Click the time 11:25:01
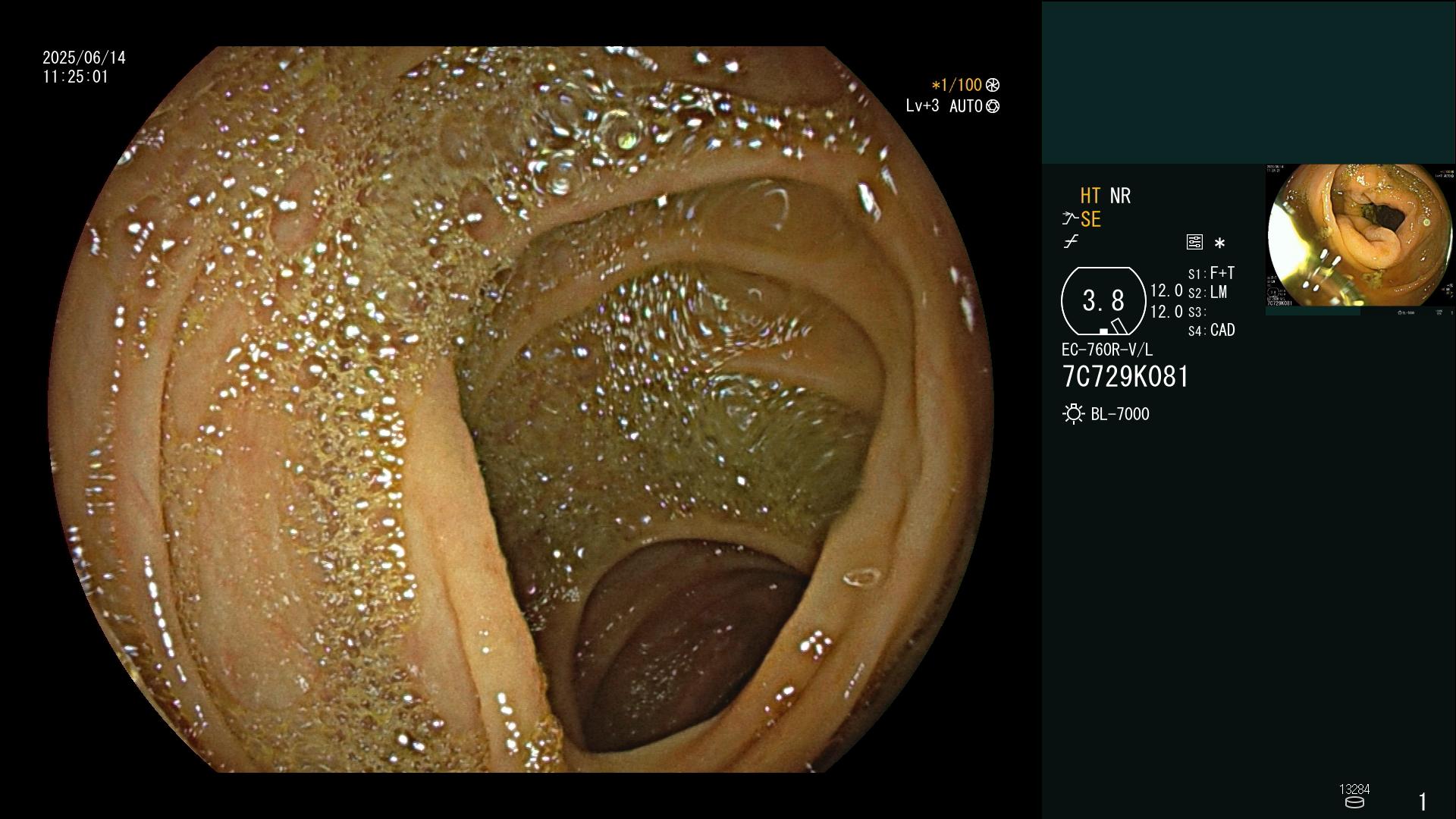The height and width of the screenshot is (819, 1456). (x=76, y=77)
